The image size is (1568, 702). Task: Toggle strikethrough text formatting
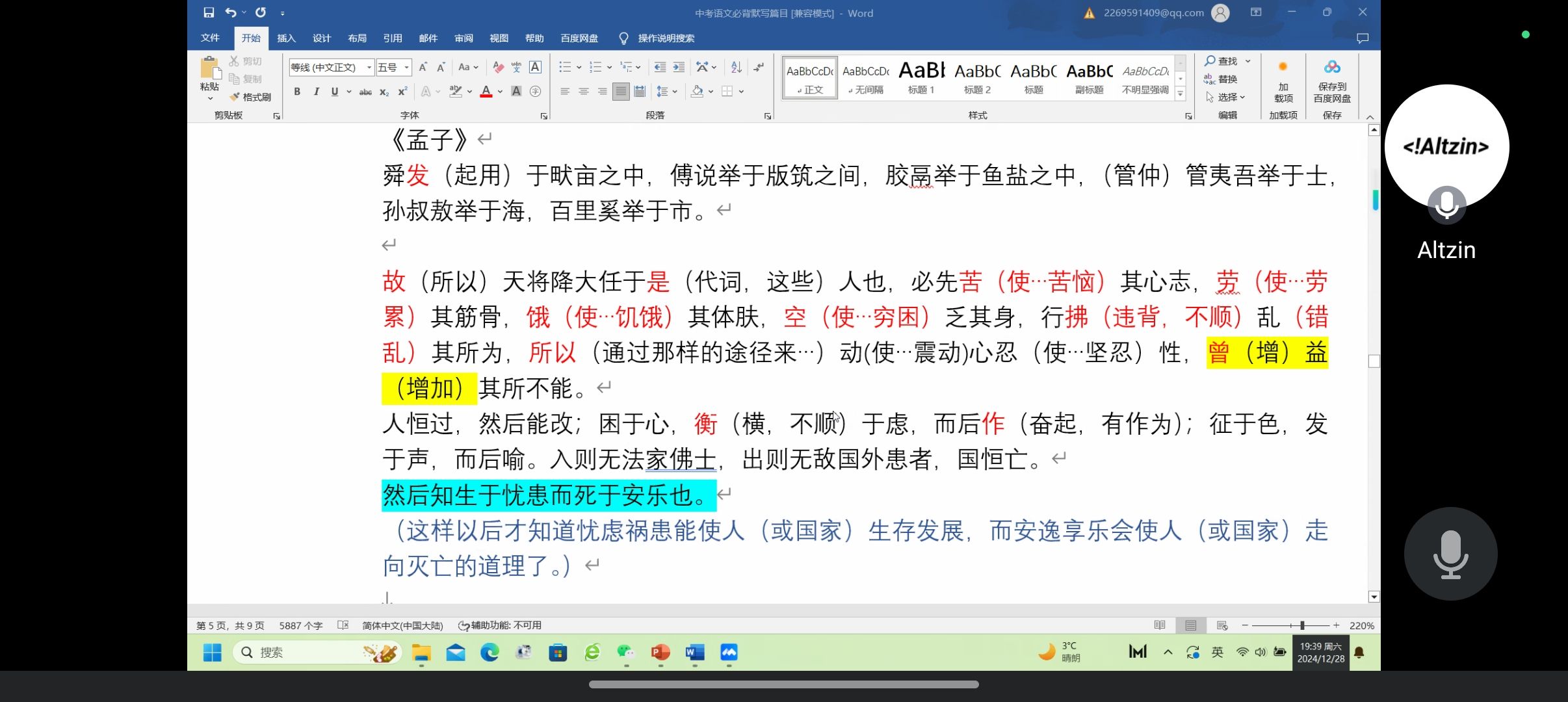365,92
